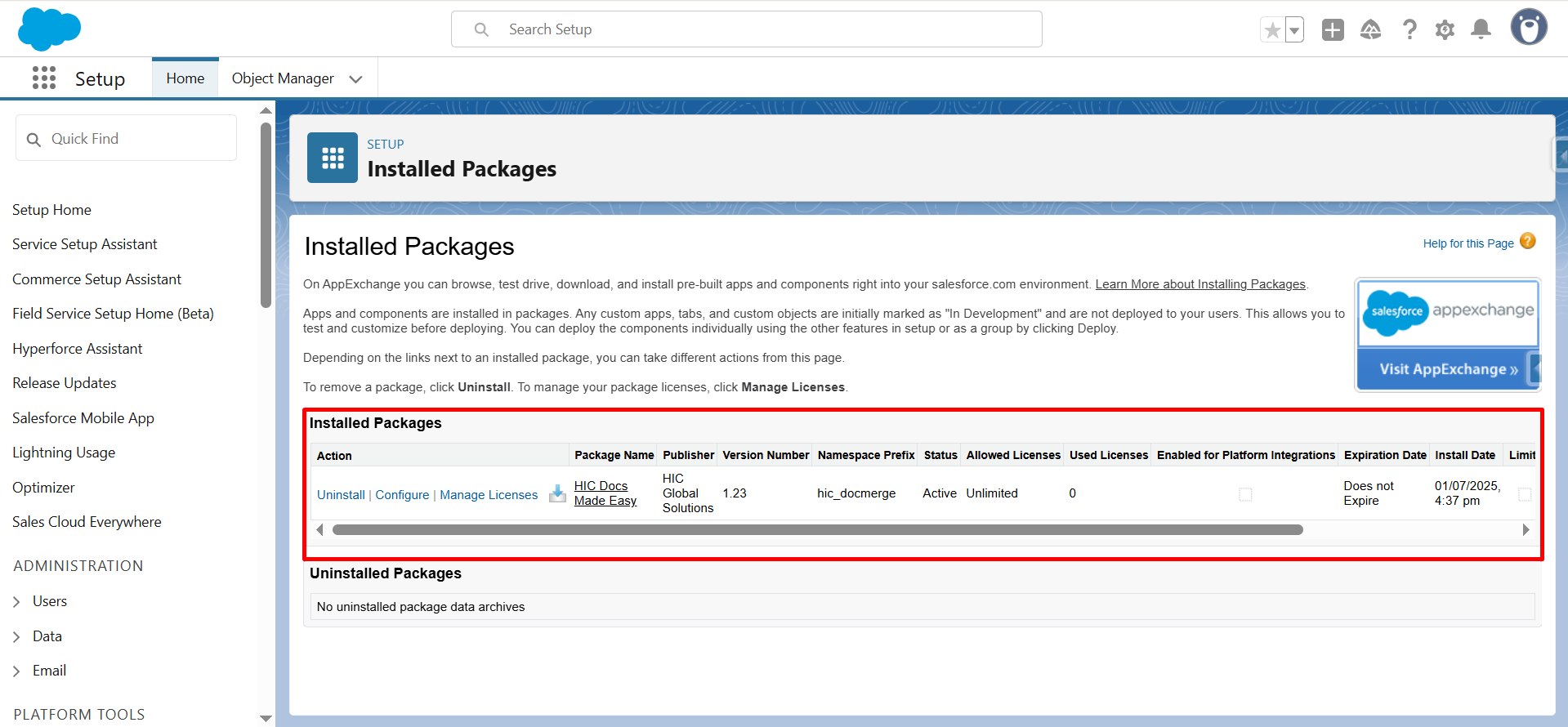Open the HIC Docs Made Easy package link
This screenshot has height=727, width=1568.
[605, 493]
